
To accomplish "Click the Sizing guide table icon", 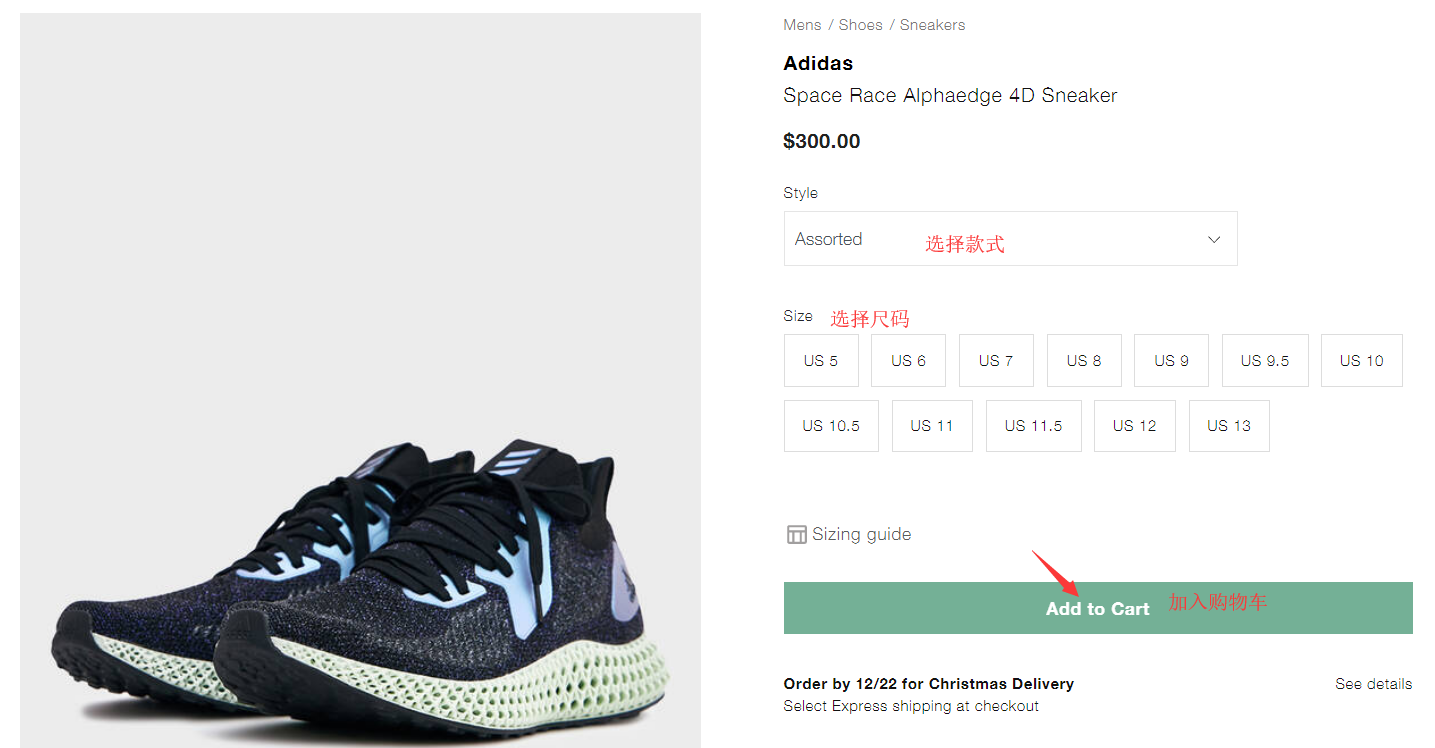I will [x=796, y=535].
